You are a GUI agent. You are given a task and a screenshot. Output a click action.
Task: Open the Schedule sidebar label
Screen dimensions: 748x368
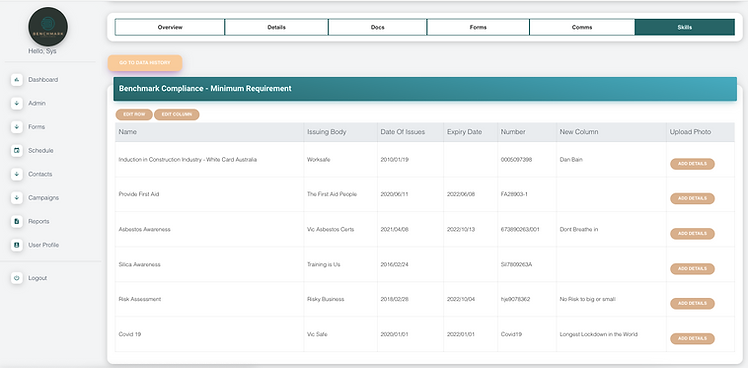click(41, 150)
